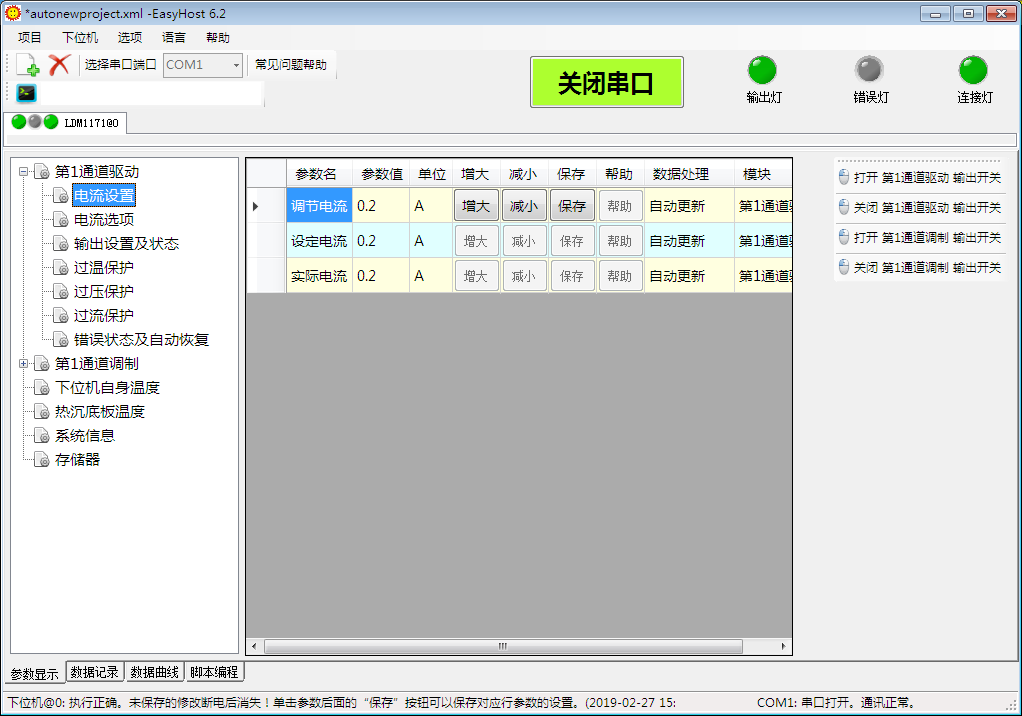Switch to the 数据曲线 tab
Viewport: 1022px width, 716px height.
(x=154, y=672)
